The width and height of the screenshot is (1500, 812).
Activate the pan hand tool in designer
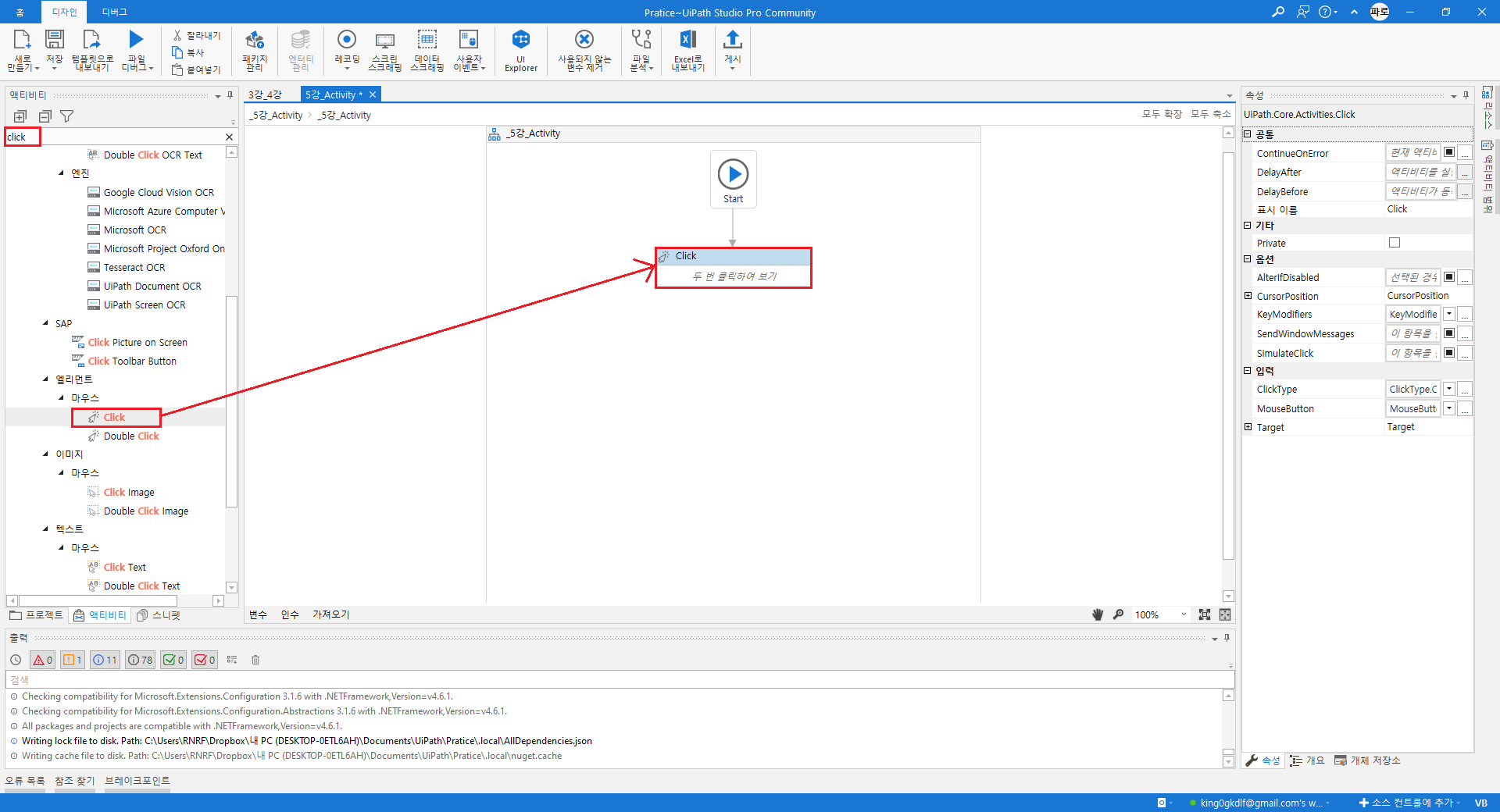[1097, 614]
